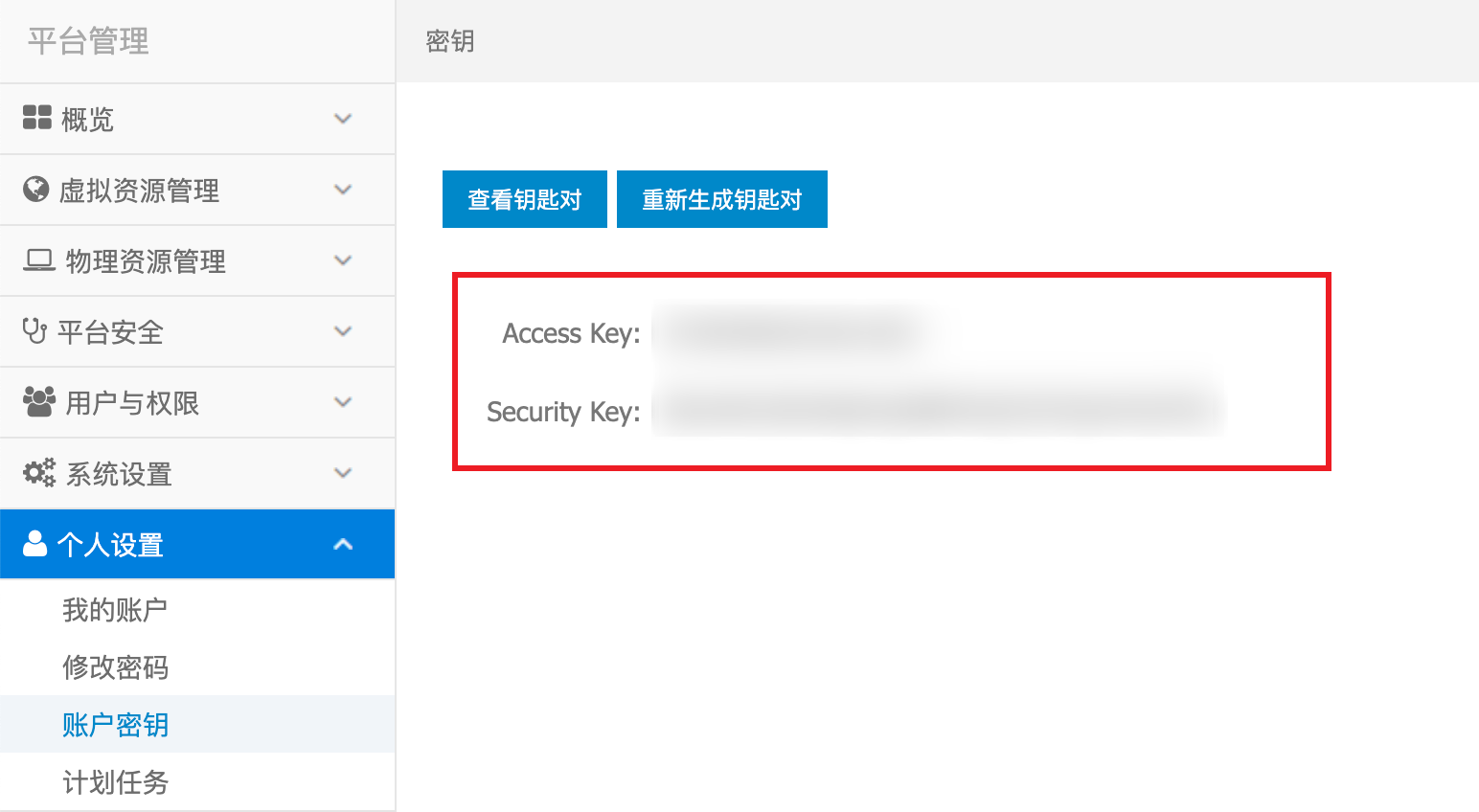The image size is (1479, 812).
Task: Click the 查看钥匙对 button
Action: 525,199
